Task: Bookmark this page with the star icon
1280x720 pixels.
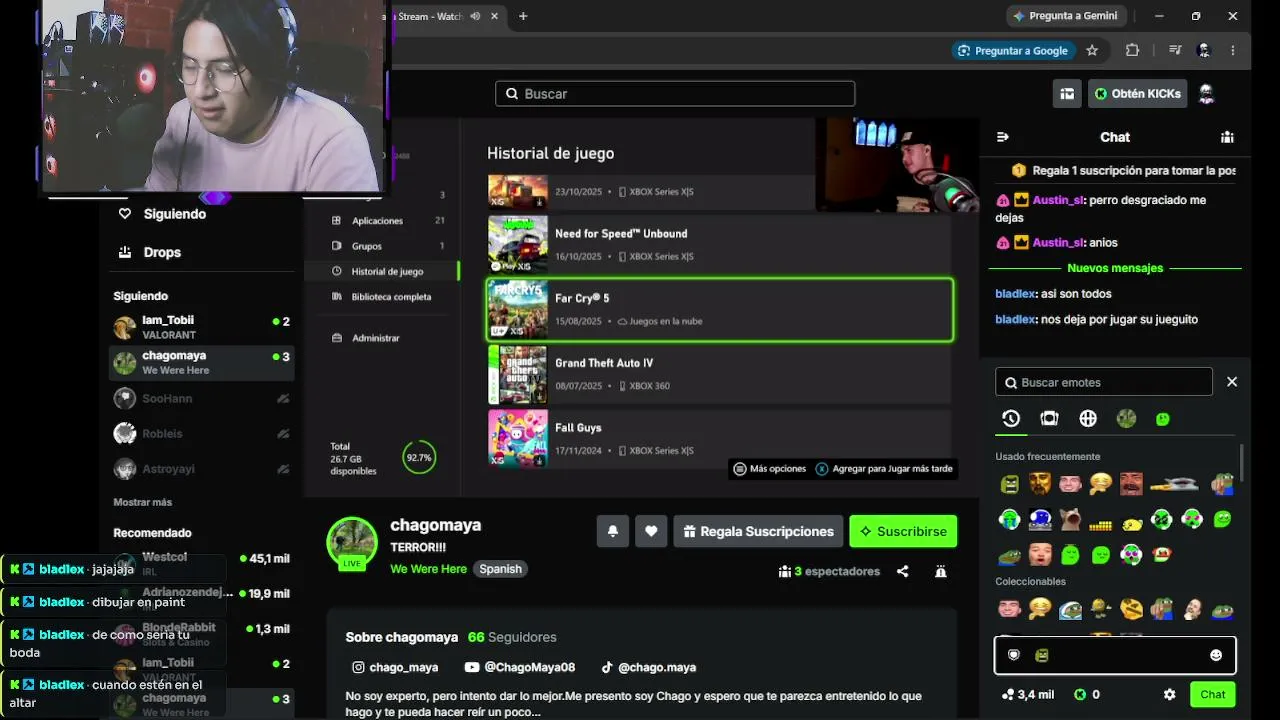Action: click(1092, 51)
